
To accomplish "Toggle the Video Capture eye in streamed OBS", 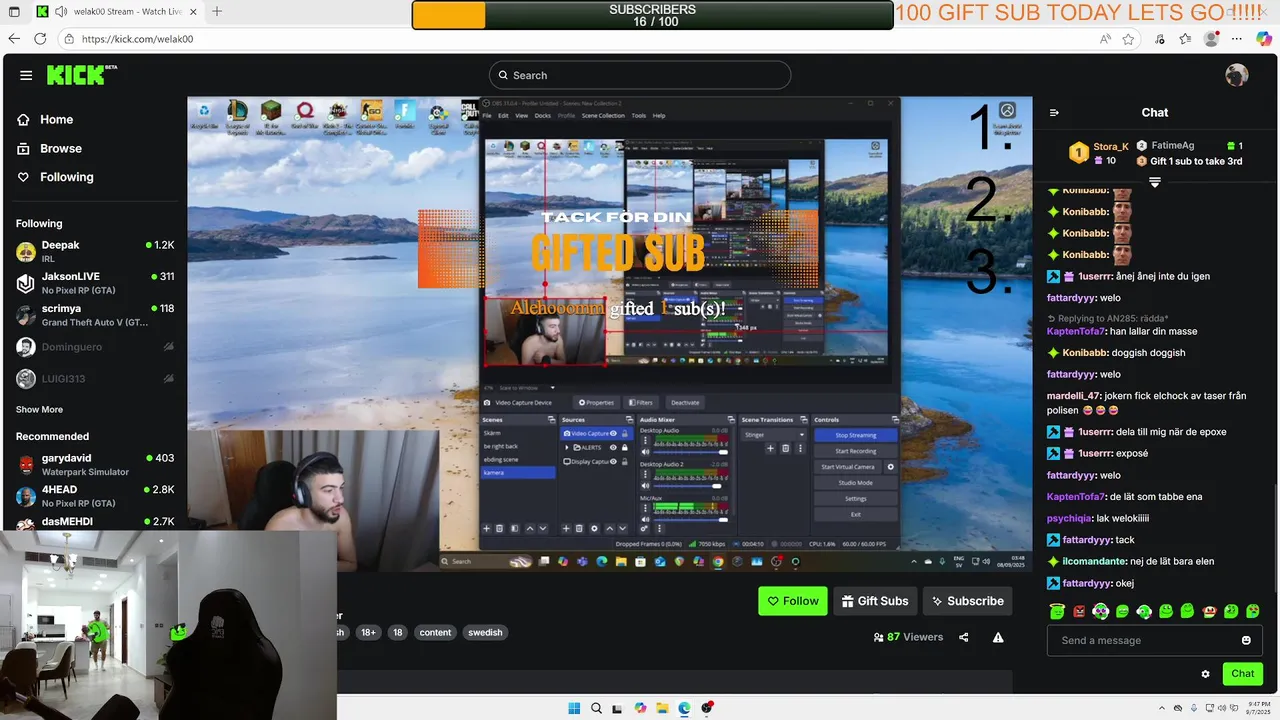I will click(614, 433).
